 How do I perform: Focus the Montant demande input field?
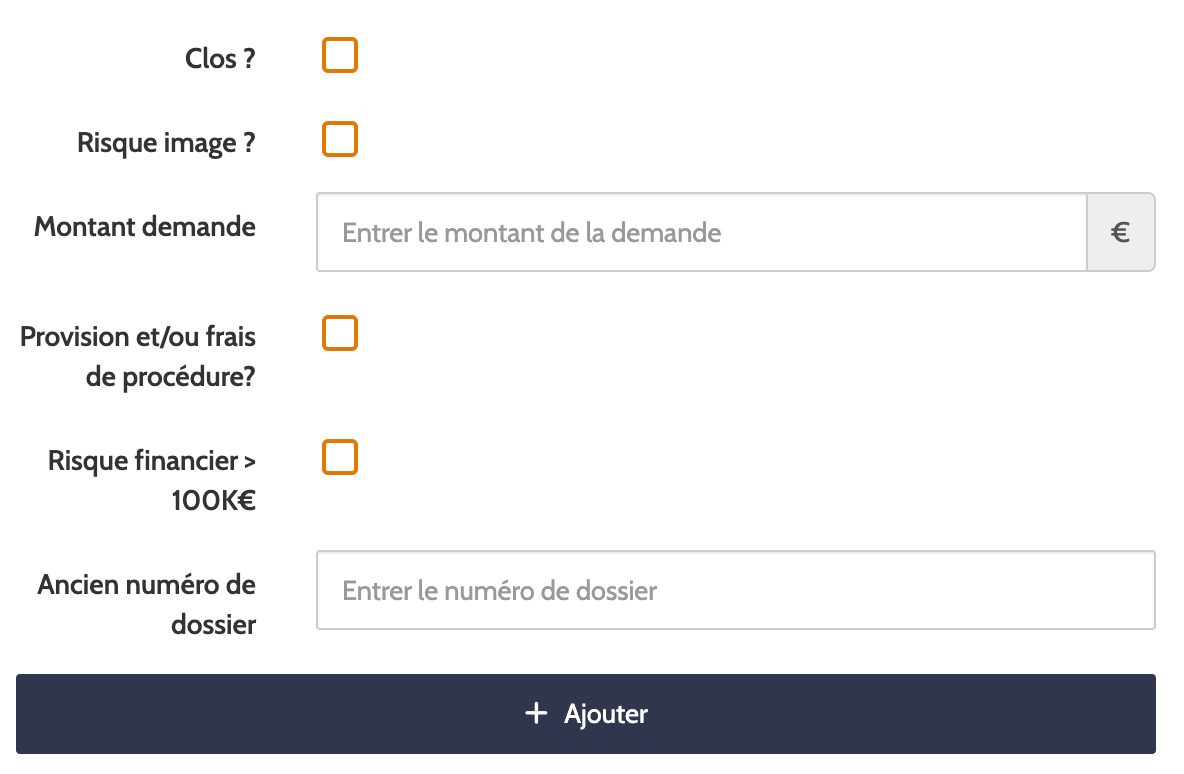tap(701, 233)
